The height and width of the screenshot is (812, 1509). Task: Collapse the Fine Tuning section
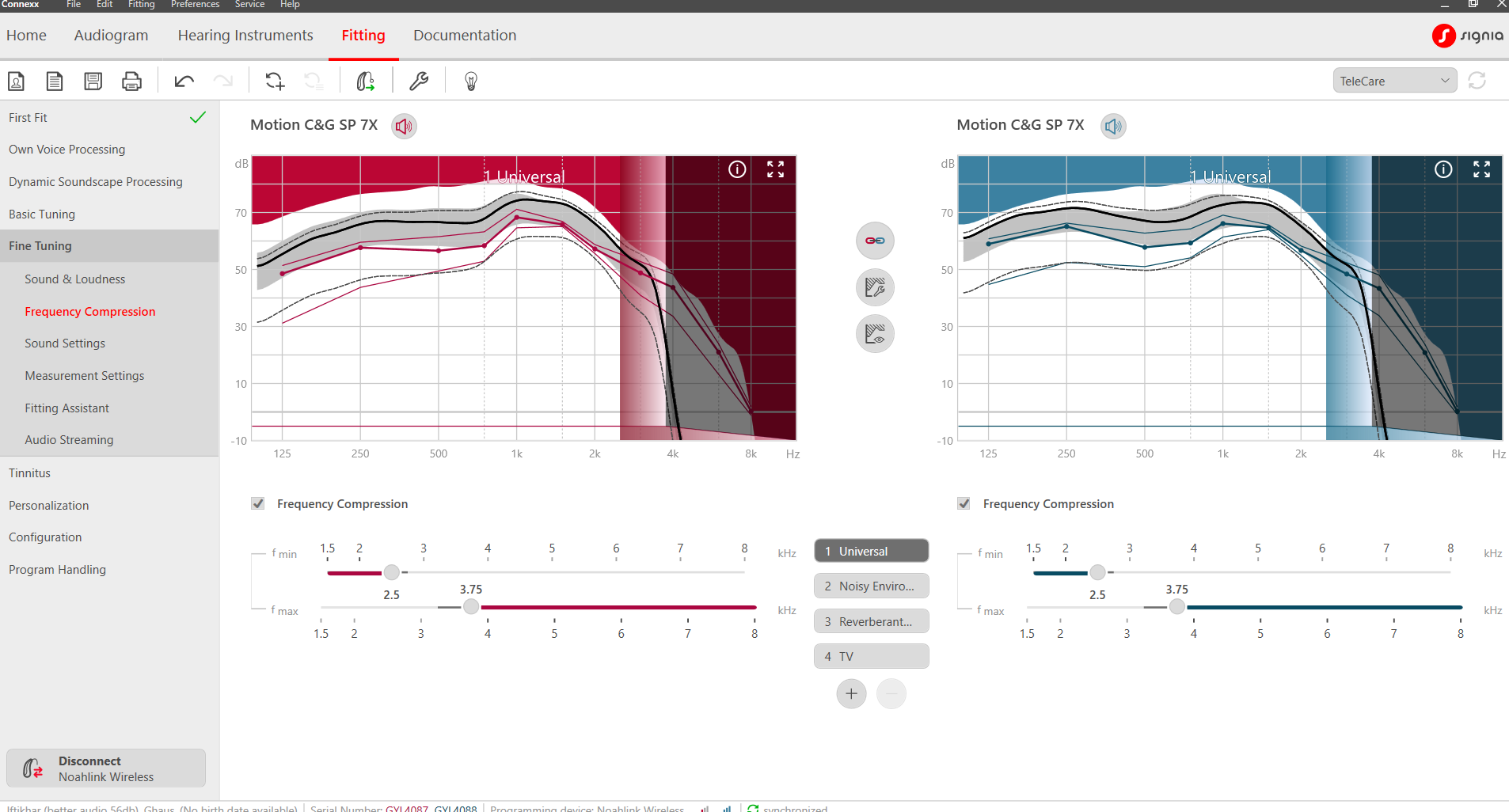click(109, 246)
